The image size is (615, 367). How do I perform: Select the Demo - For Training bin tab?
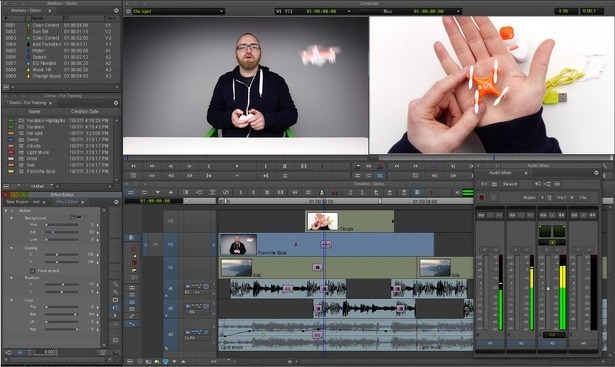tap(27, 103)
